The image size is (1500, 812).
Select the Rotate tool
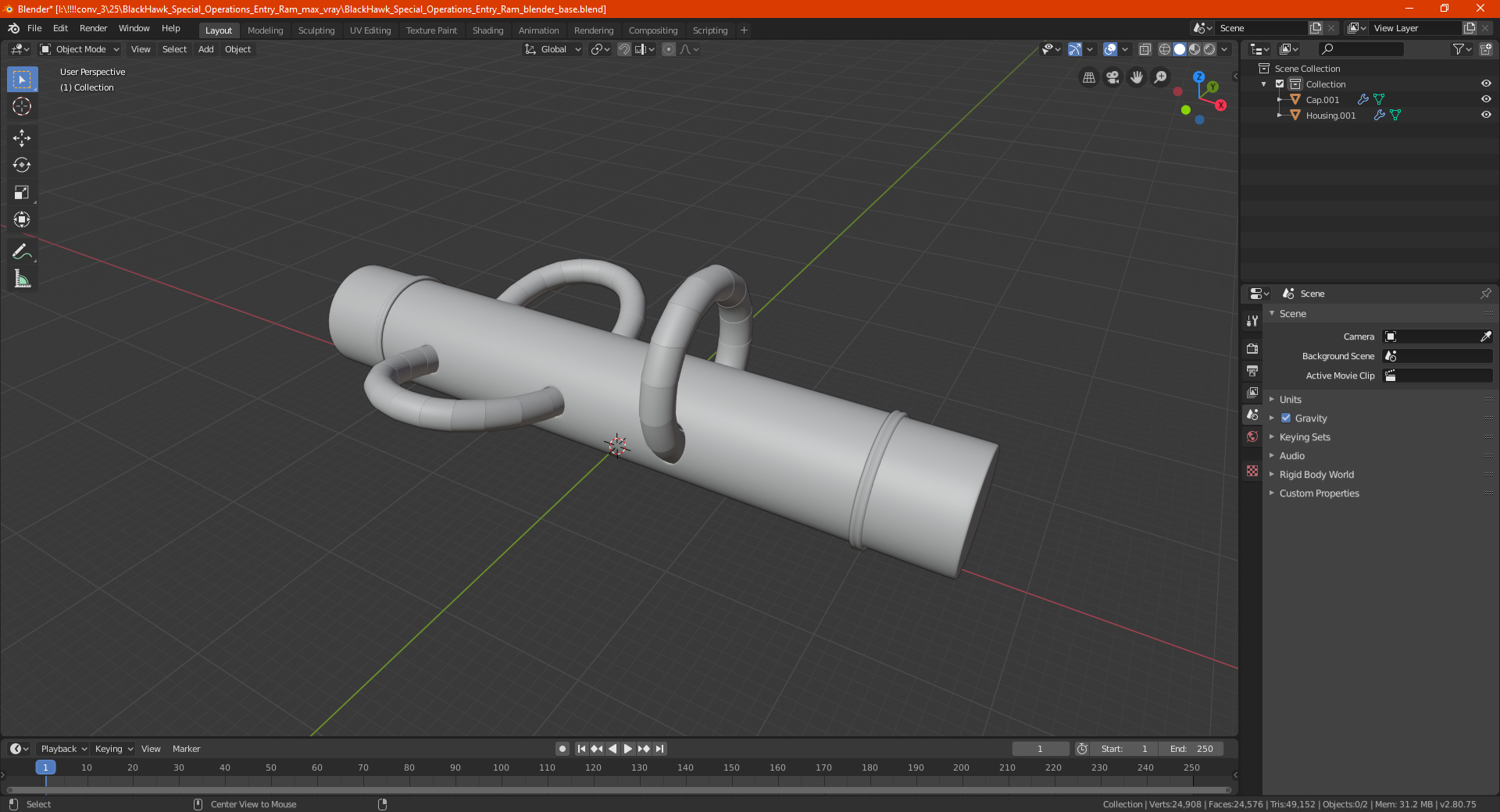pyautogui.click(x=22, y=165)
